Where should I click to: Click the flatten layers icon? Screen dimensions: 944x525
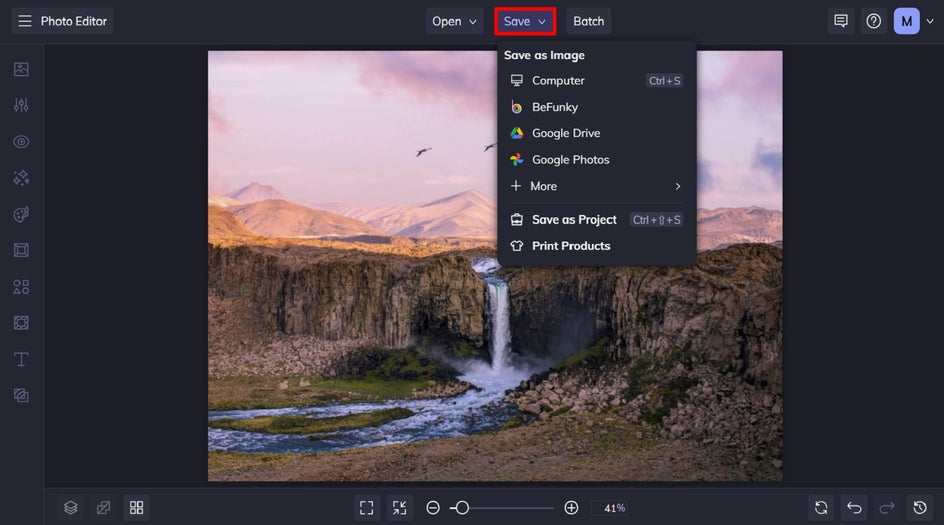pyautogui.click(x=104, y=508)
